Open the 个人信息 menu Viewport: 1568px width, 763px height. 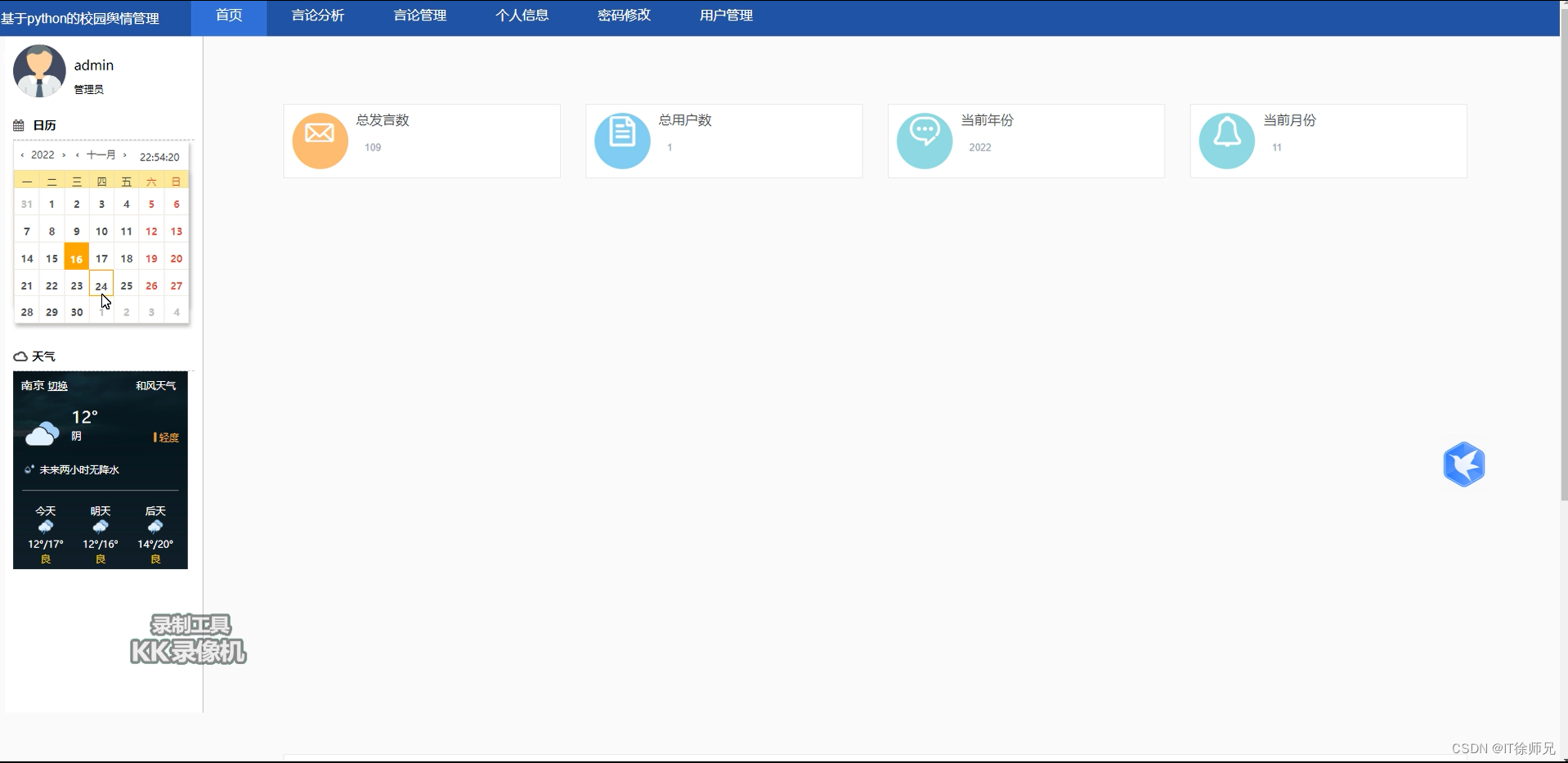(522, 16)
